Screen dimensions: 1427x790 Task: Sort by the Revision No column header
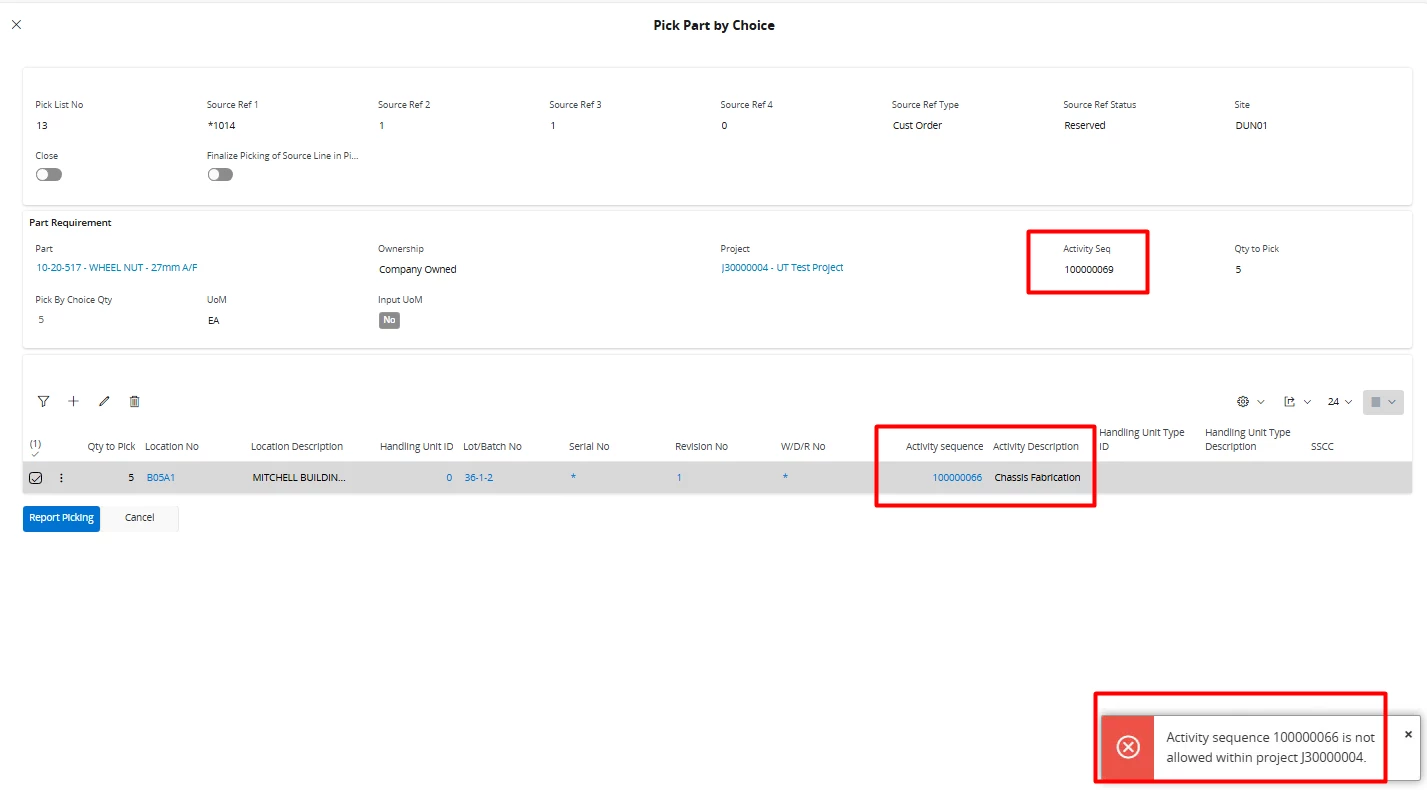[x=701, y=447]
